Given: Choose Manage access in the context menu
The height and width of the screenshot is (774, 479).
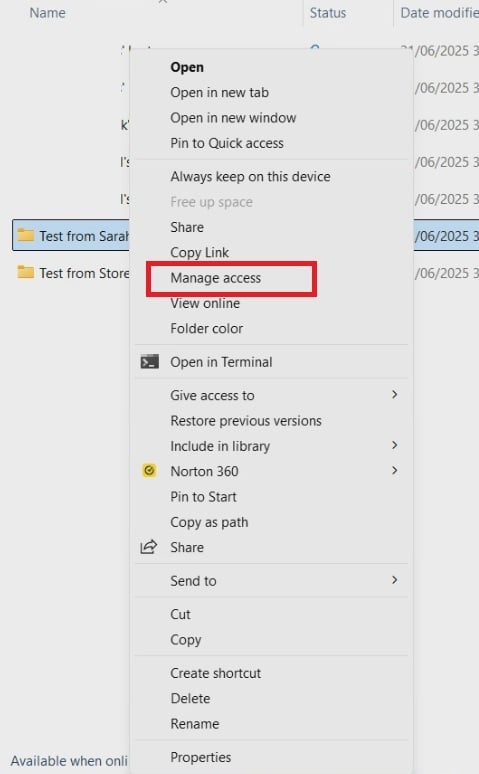Looking at the screenshot, I should pyautogui.click(x=215, y=278).
